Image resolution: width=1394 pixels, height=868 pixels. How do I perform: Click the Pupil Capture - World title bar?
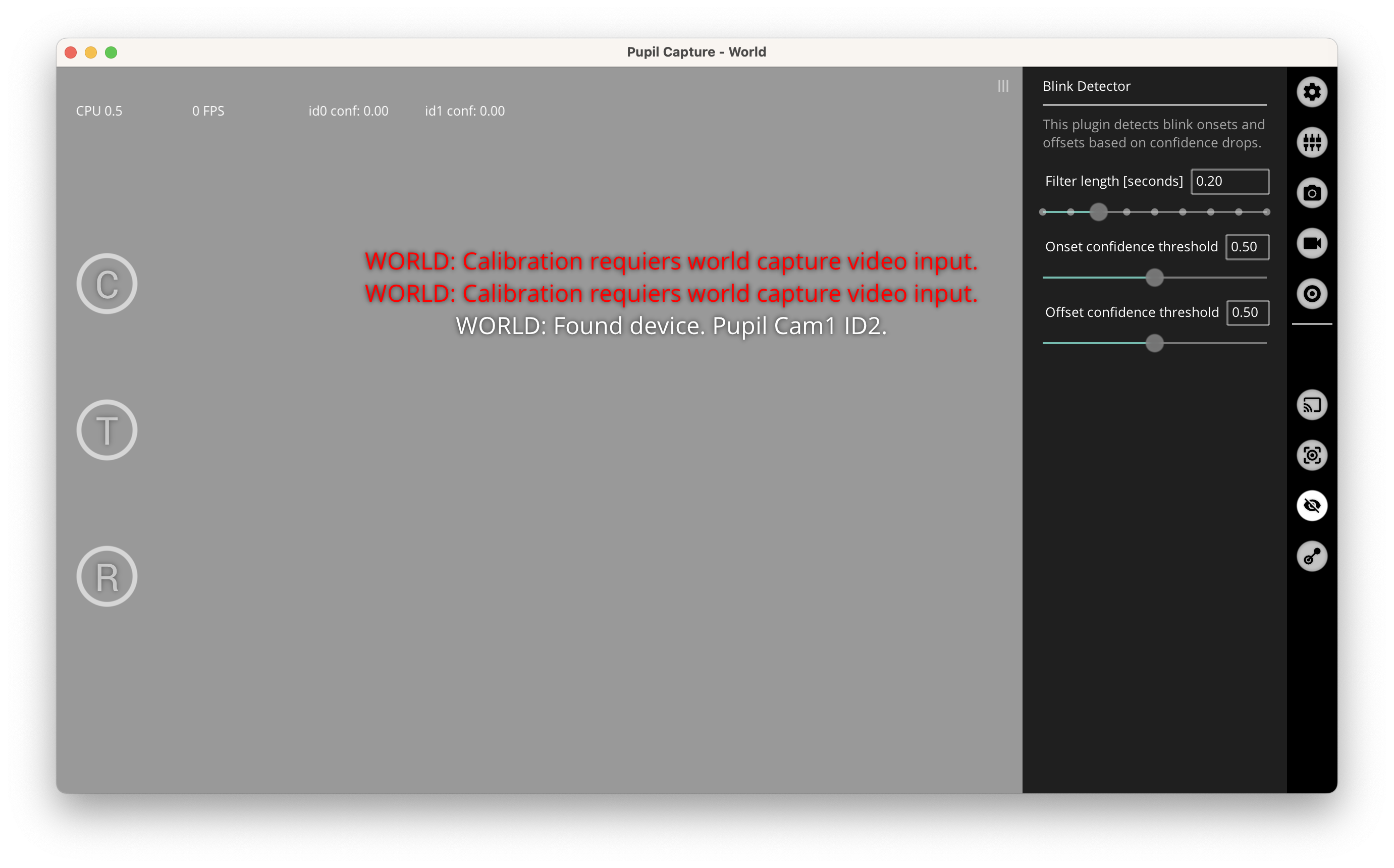click(x=696, y=52)
